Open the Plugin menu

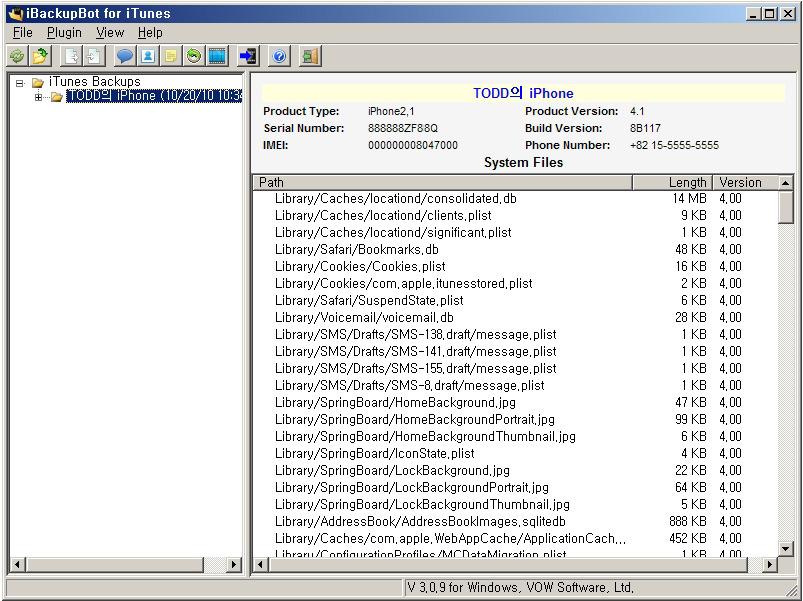(64, 33)
